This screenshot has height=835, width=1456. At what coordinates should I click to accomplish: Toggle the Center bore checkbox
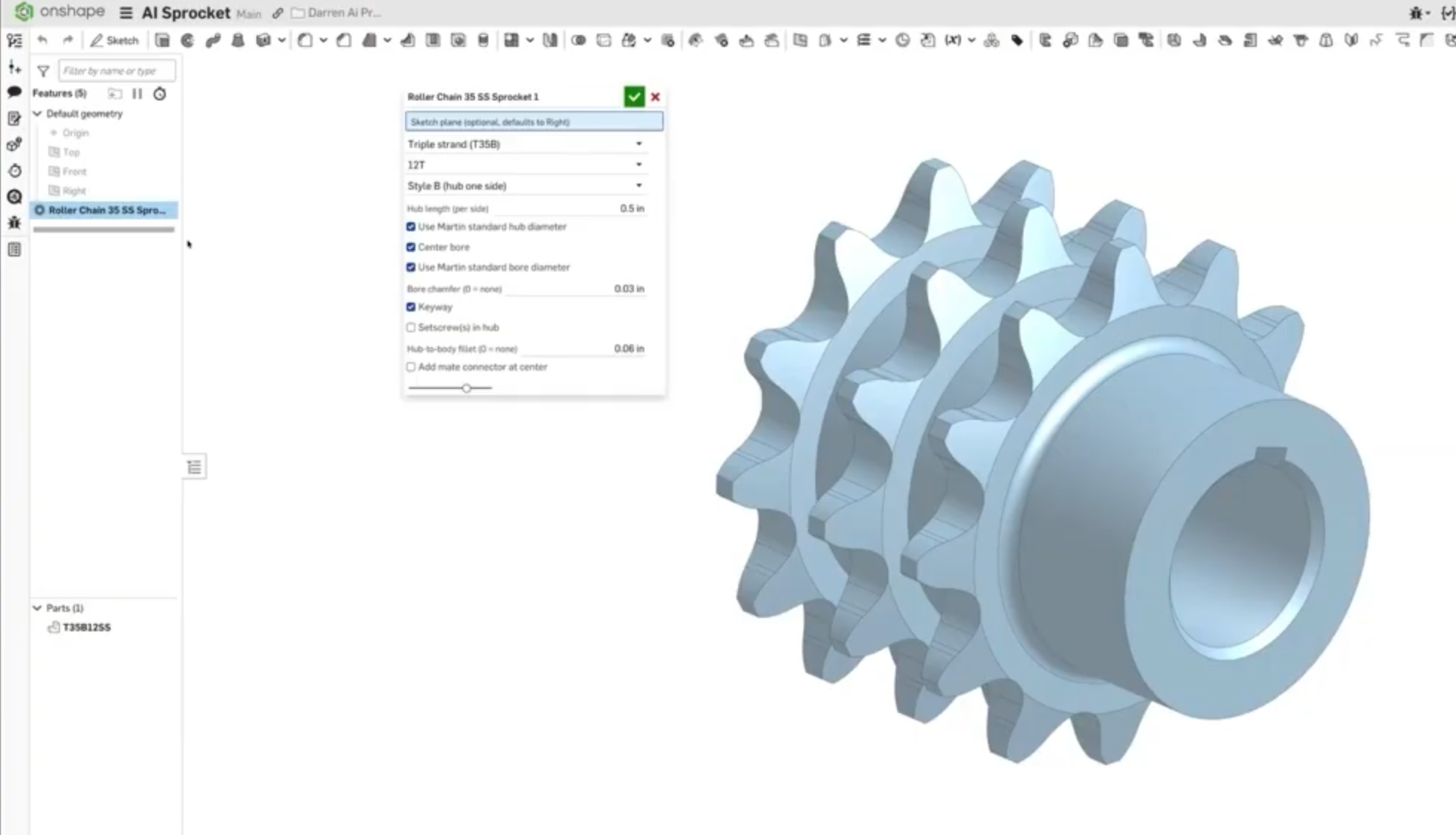coord(411,247)
